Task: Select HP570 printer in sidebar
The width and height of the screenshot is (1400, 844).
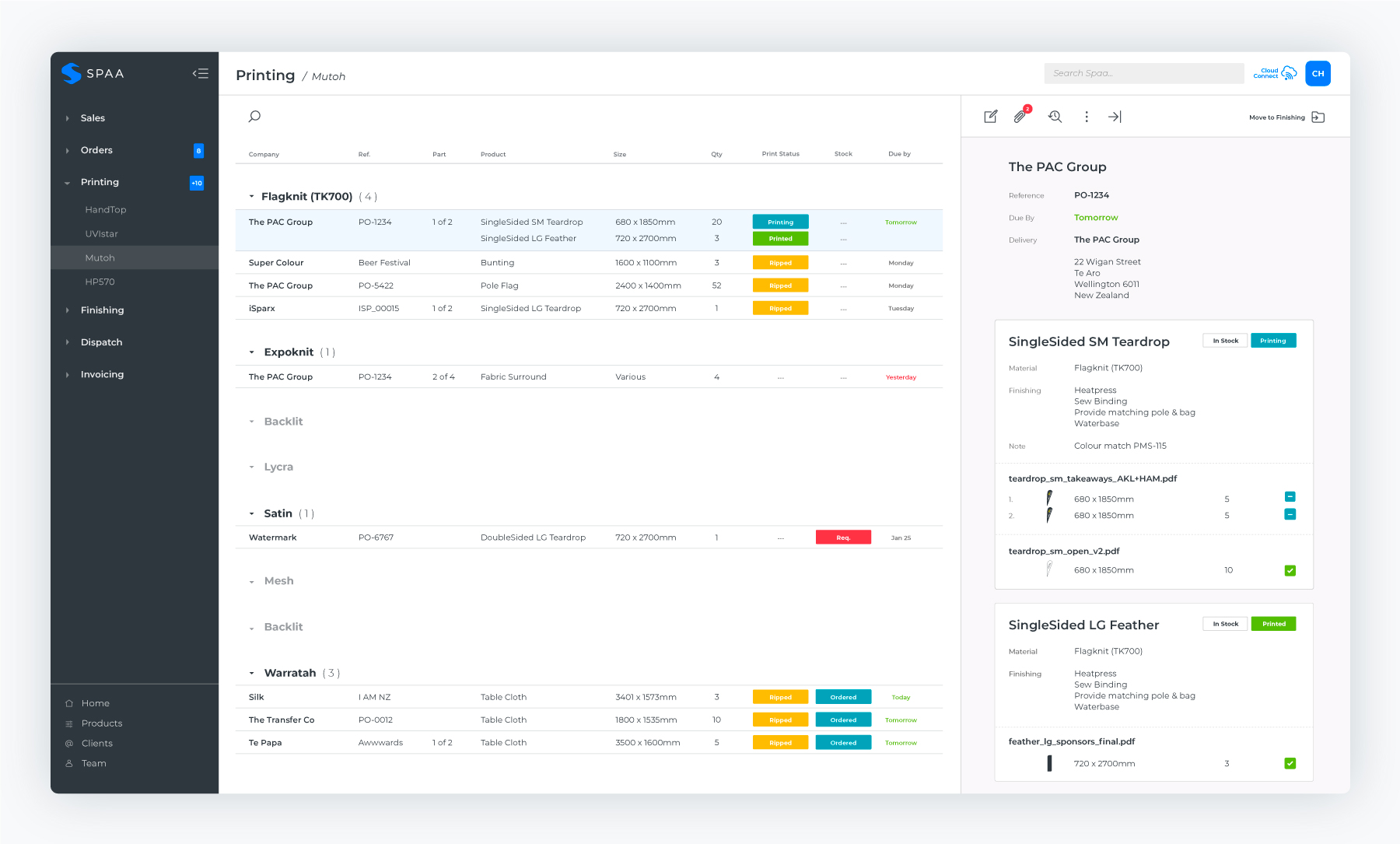Action: pyautogui.click(x=100, y=282)
